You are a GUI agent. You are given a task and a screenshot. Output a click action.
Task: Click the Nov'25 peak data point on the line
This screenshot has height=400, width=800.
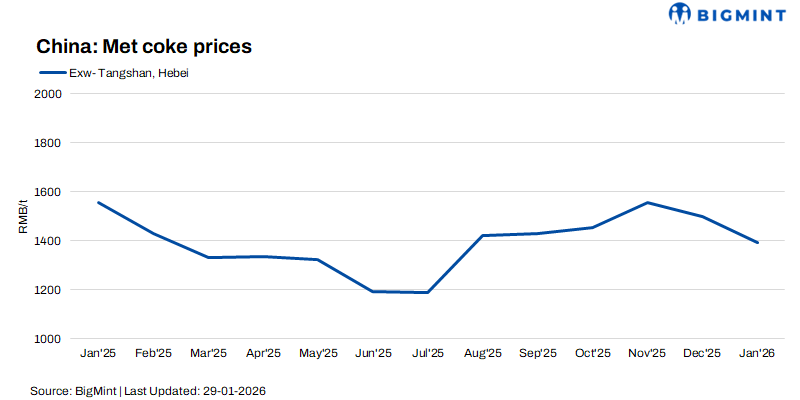click(648, 203)
